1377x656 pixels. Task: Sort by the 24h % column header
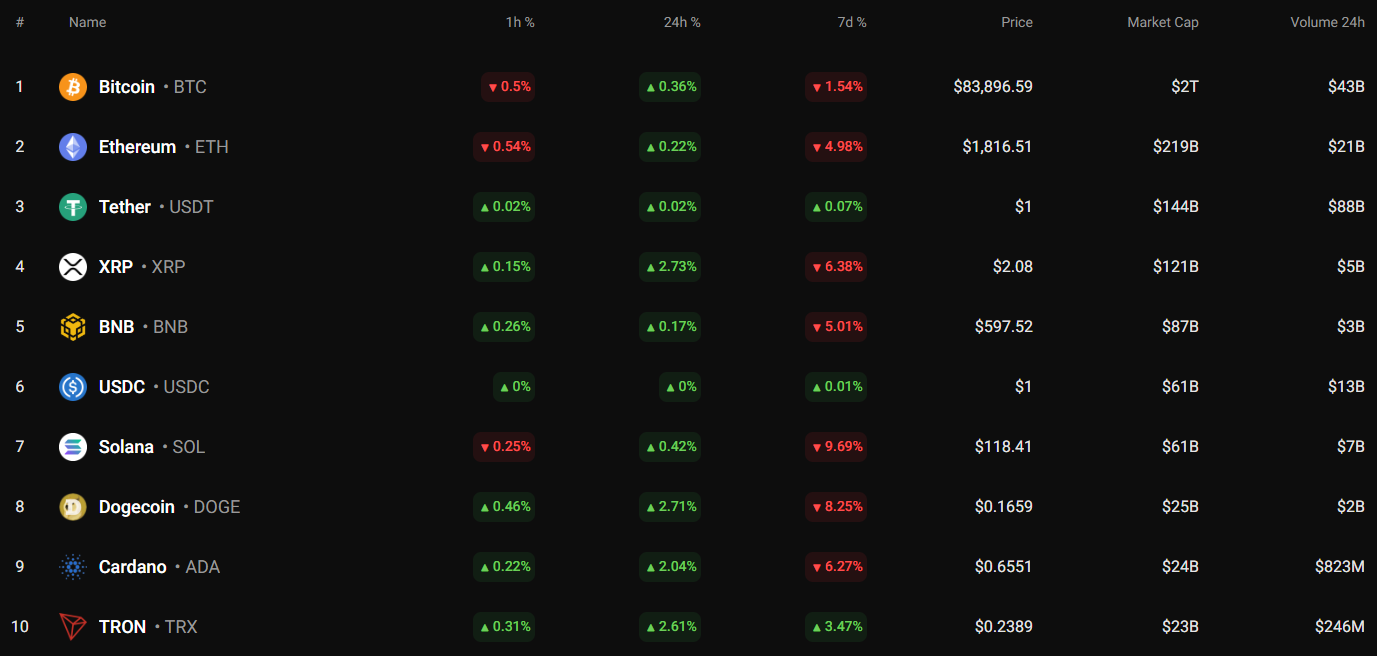(x=682, y=22)
